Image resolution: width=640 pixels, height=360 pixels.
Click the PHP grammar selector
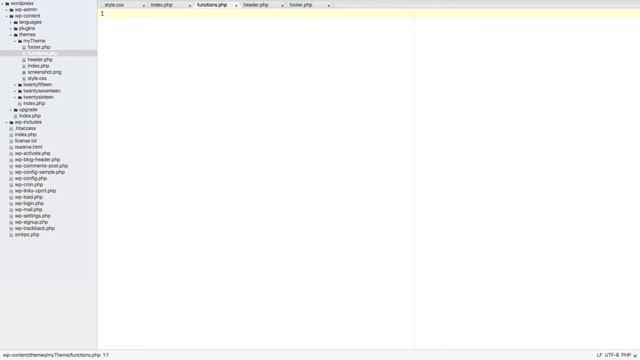click(626, 355)
